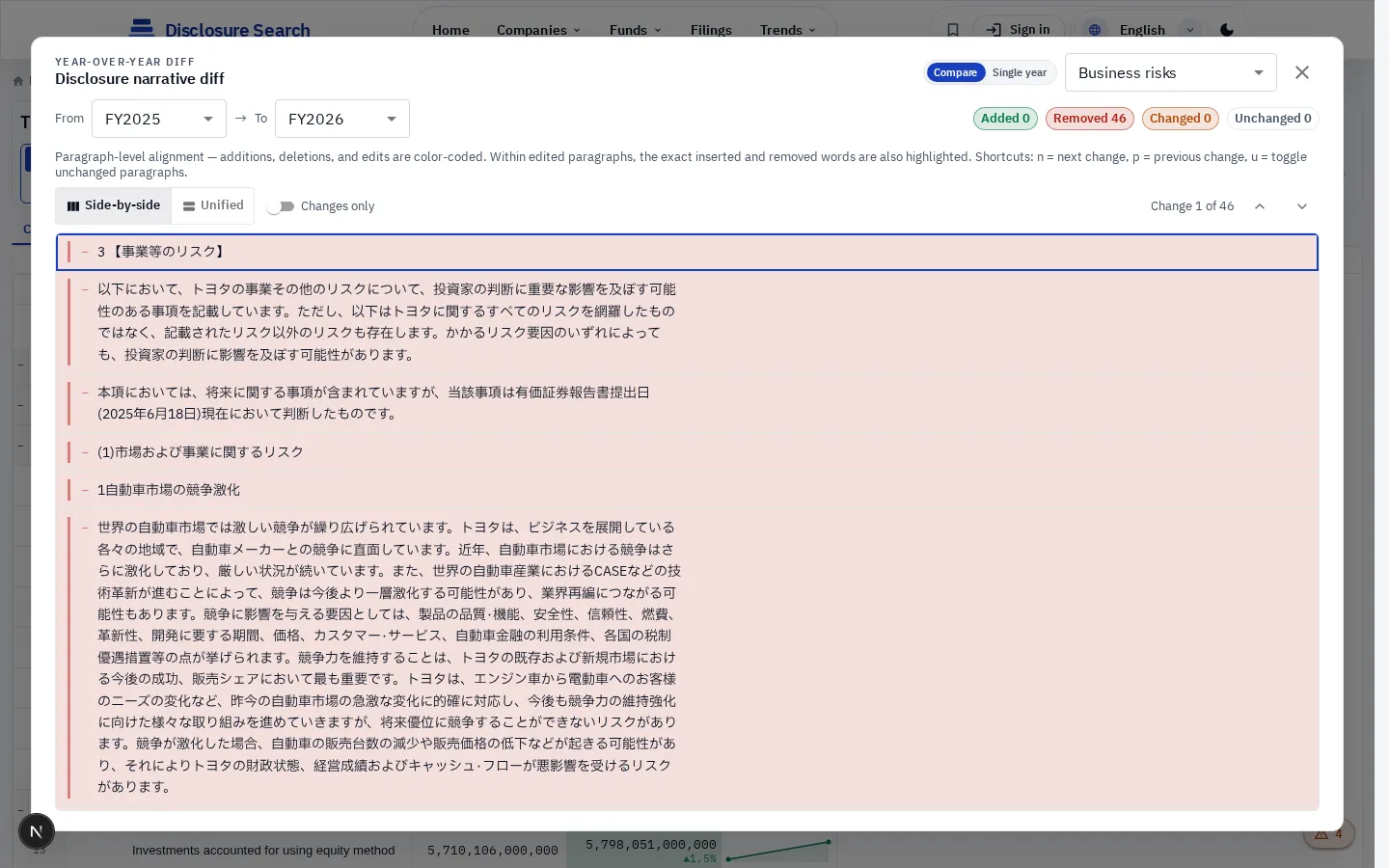The width and height of the screenshot is (1389, 868).
Task: Select paragraph starting 世界の自動車市場では激しい競争
Action: click(x=687, y=657)
